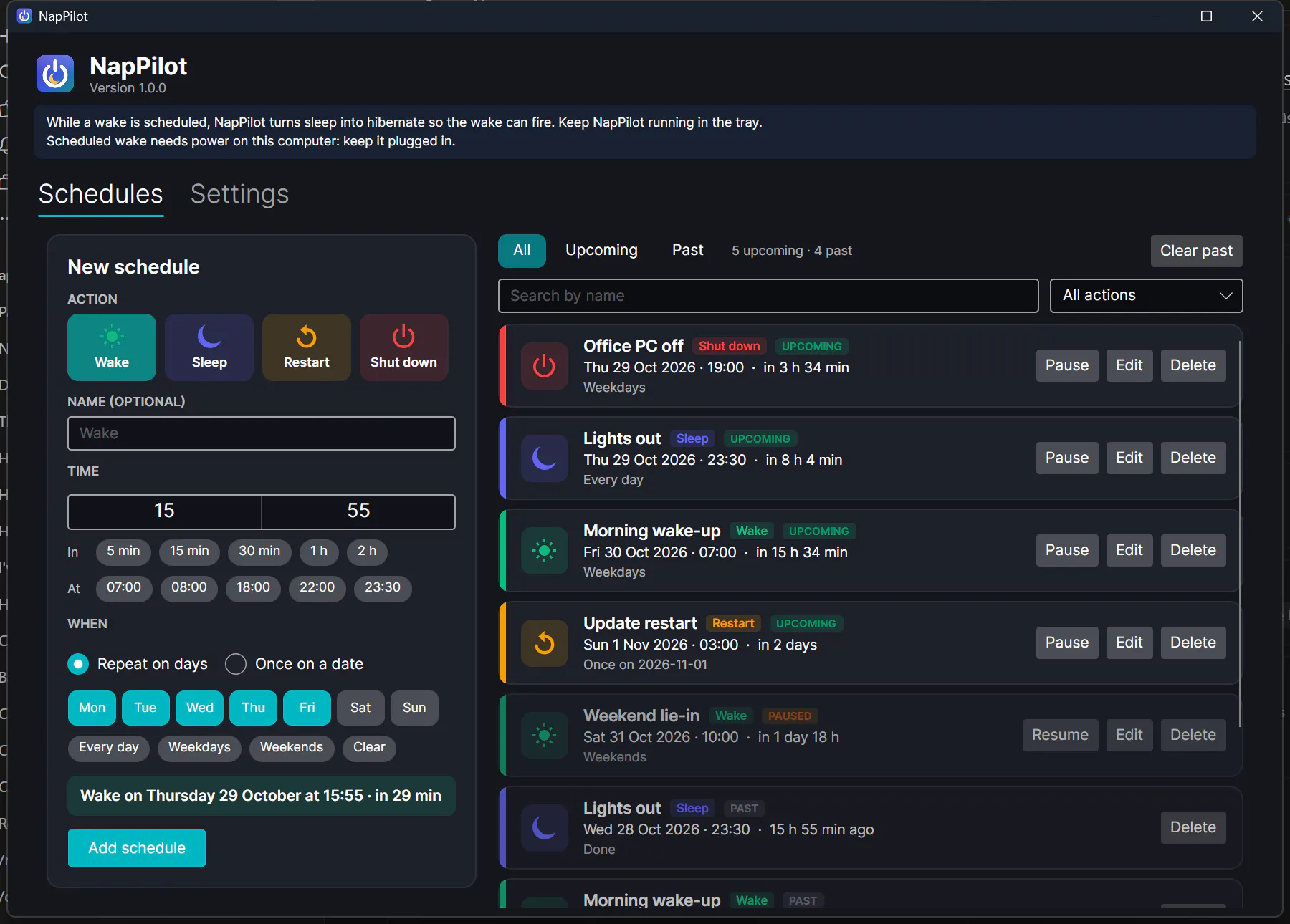Click the NapPilot power logo icon
The image size is (1290, 924).
pos(55,74)
